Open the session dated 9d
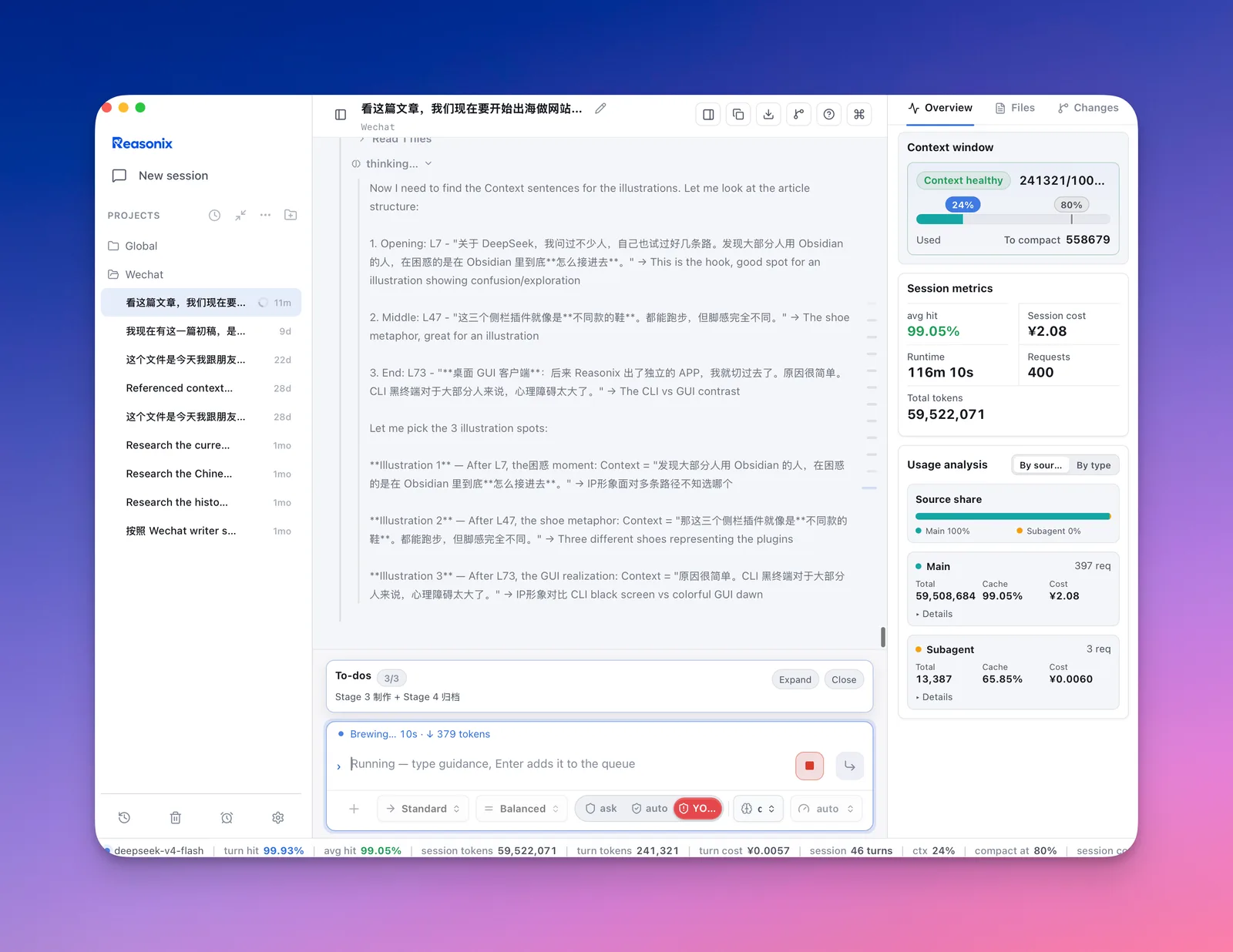 point(201,331)
